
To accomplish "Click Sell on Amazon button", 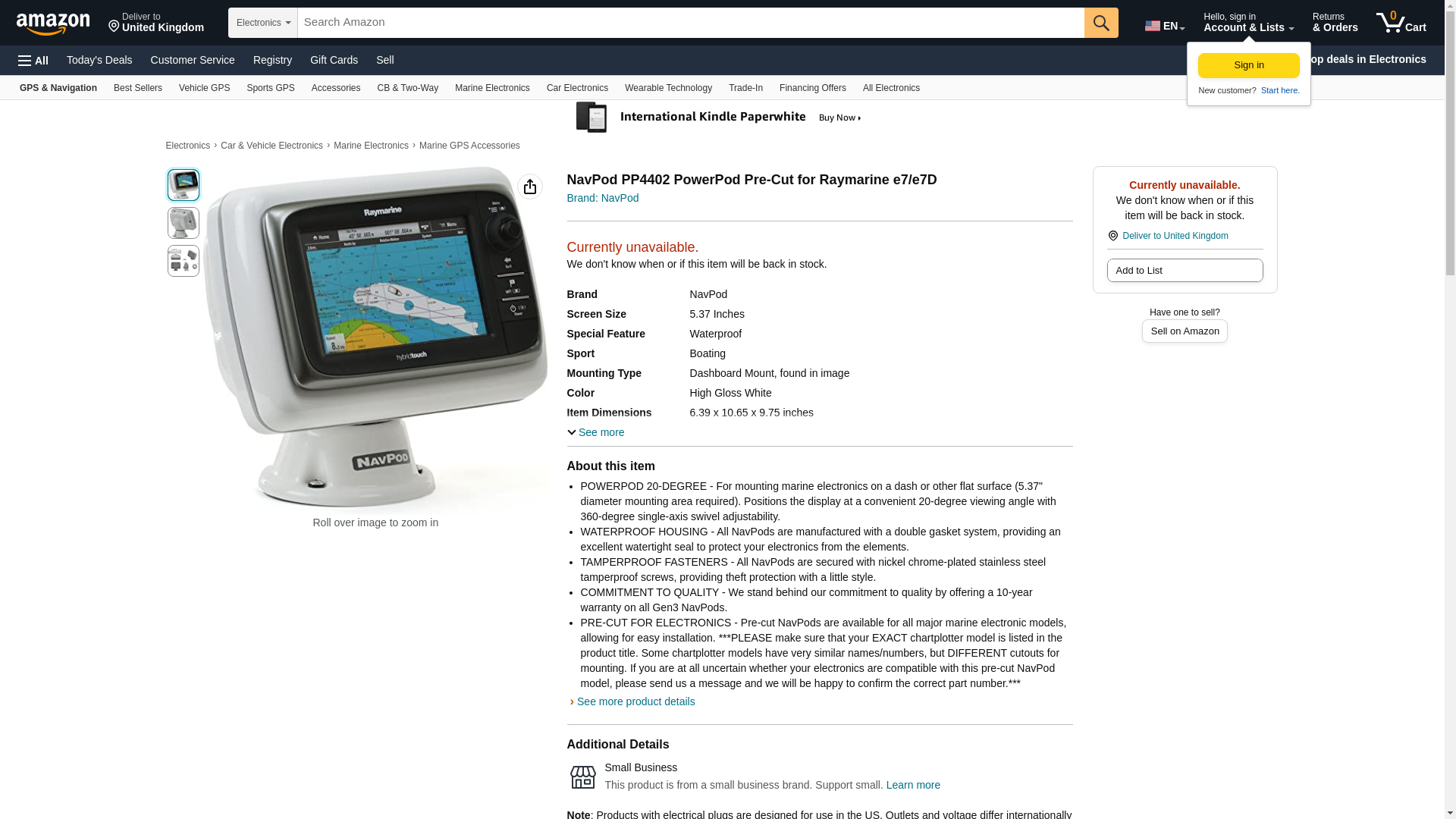I will pyautogui.click(x=1185, y=331).
